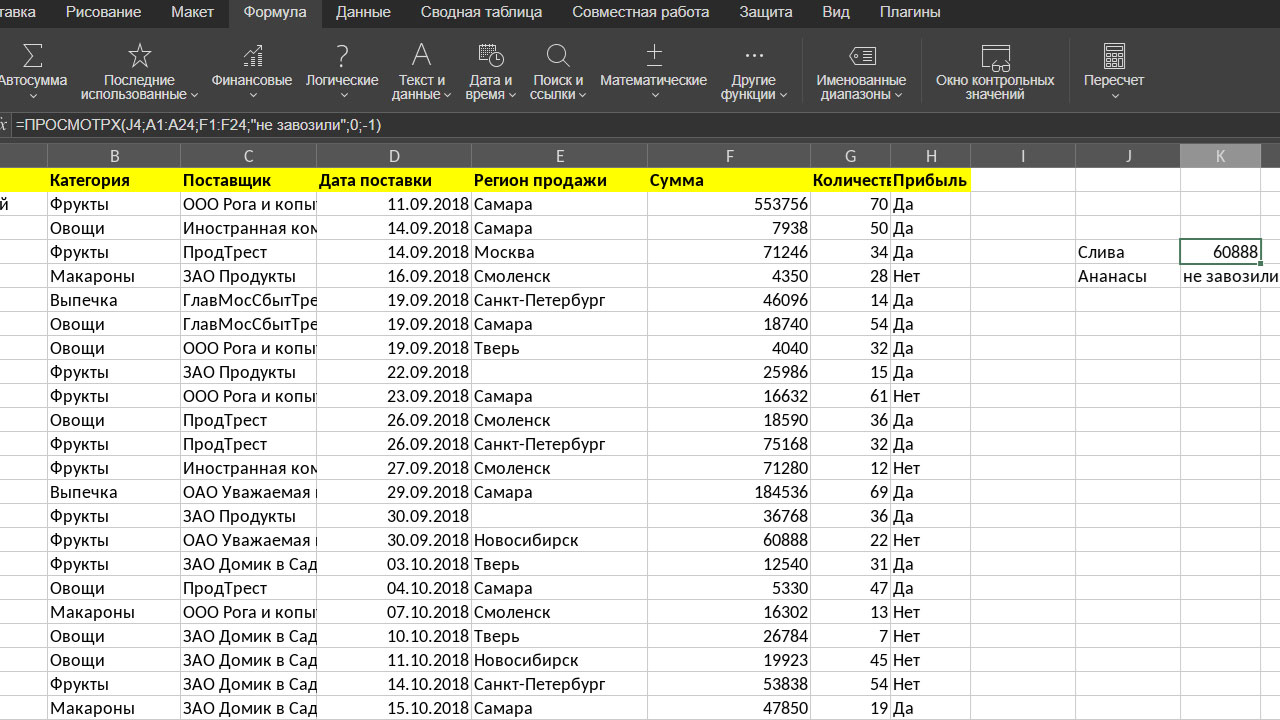The image size is (1280, 720).
Task: Select the Формула tab
Action: pos(274,13)
